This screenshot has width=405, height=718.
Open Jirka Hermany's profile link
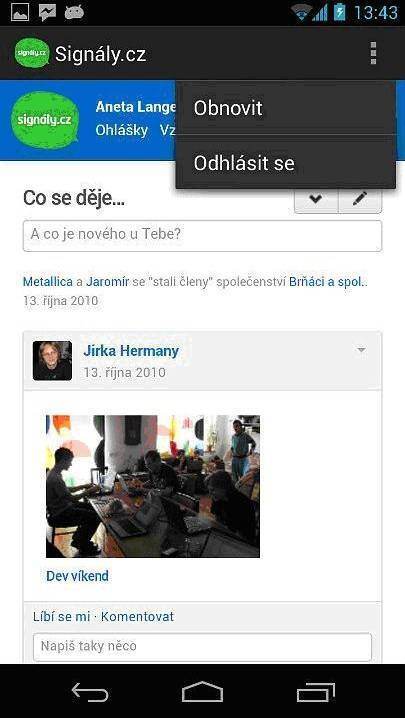click(x=131, y=351)
